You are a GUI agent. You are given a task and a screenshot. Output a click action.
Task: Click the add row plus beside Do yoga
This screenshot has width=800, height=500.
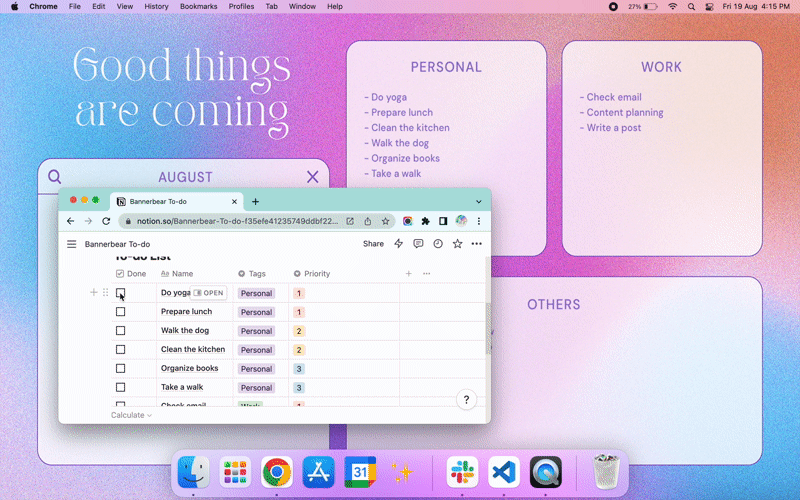coord(94,292)
